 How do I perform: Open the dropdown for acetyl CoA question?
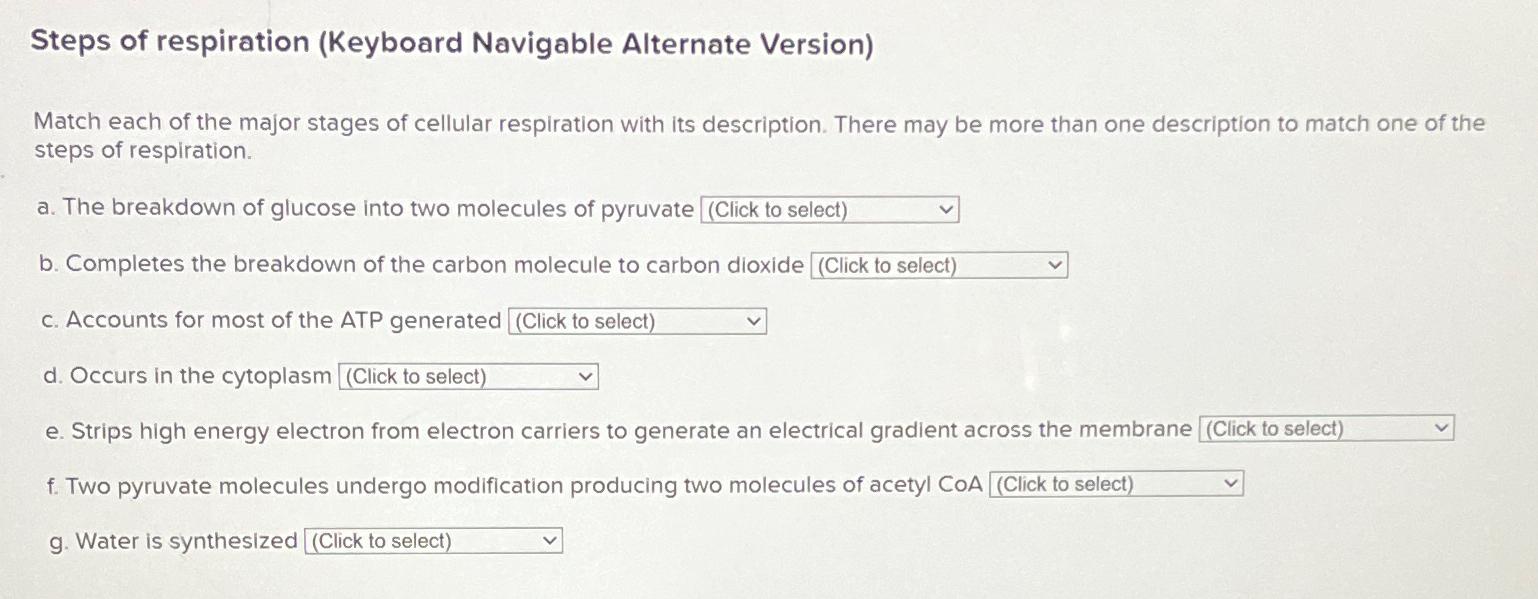pyautogui.click(x=1115, y=483)
